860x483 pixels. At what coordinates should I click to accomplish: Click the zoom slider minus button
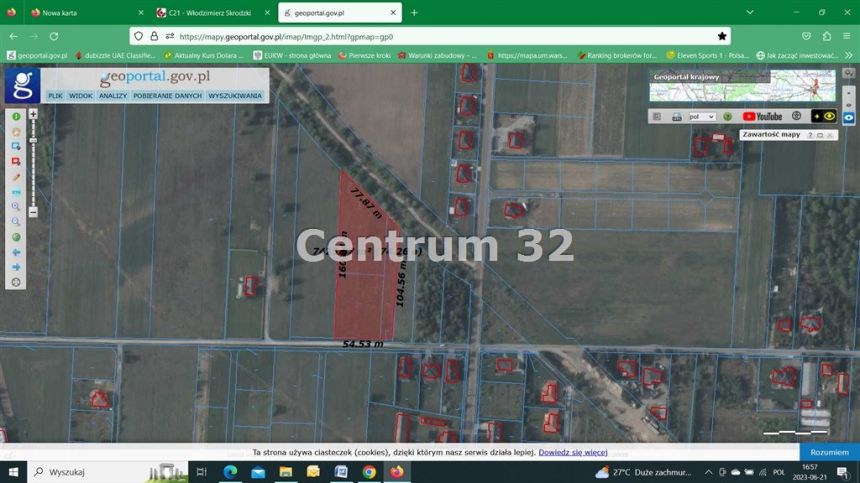[x=33, y=212]
